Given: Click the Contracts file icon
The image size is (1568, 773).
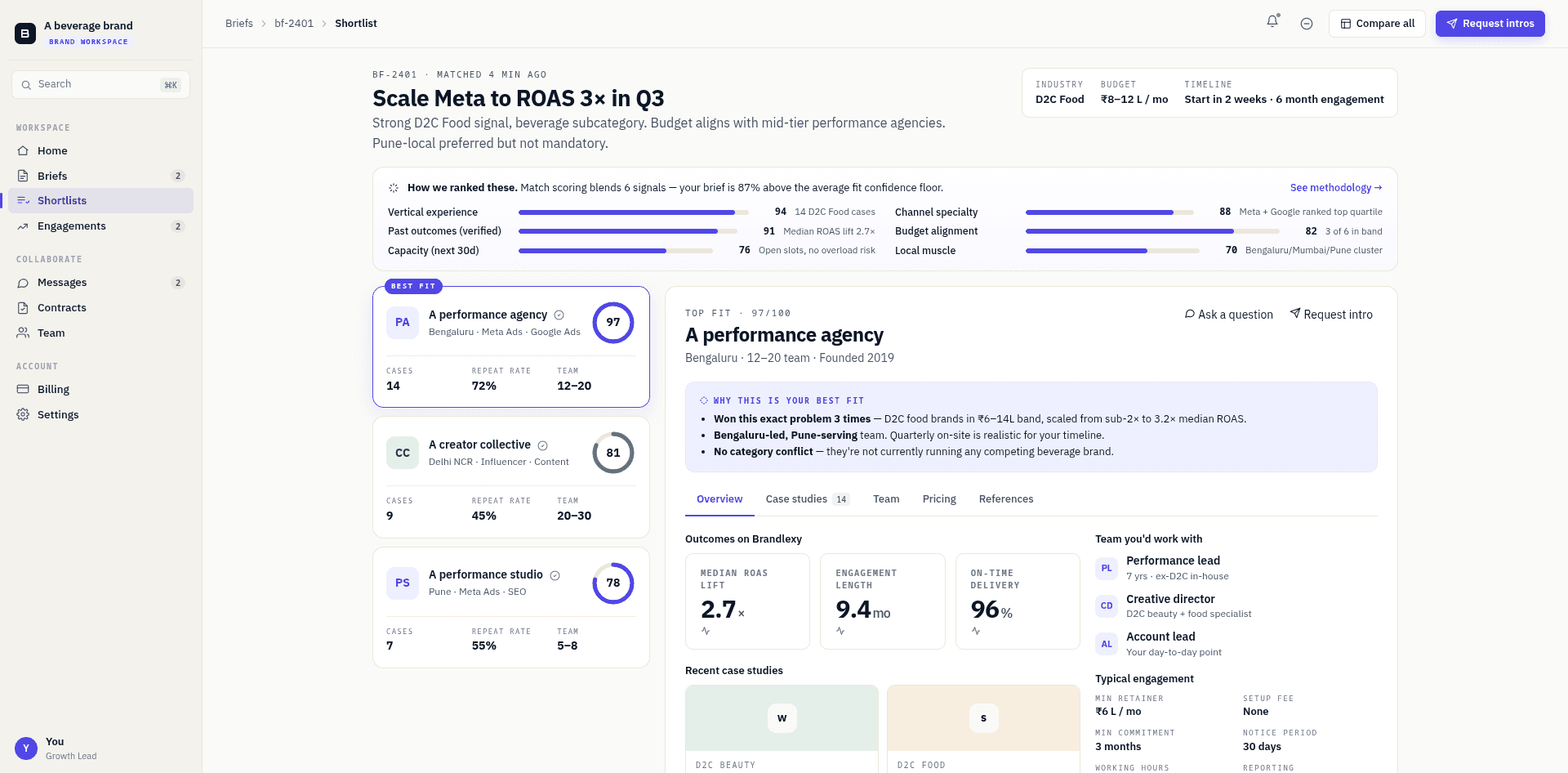Looking at the screenshot, I should tap(23, 308).
